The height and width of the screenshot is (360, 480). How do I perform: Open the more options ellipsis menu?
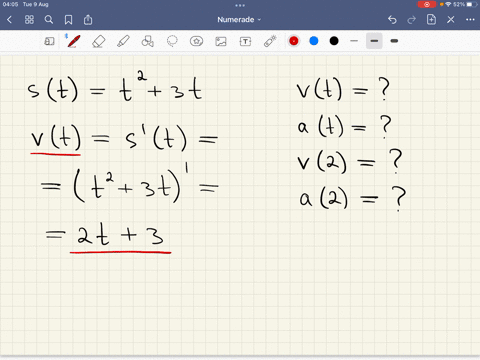click(x=470, y=20)
